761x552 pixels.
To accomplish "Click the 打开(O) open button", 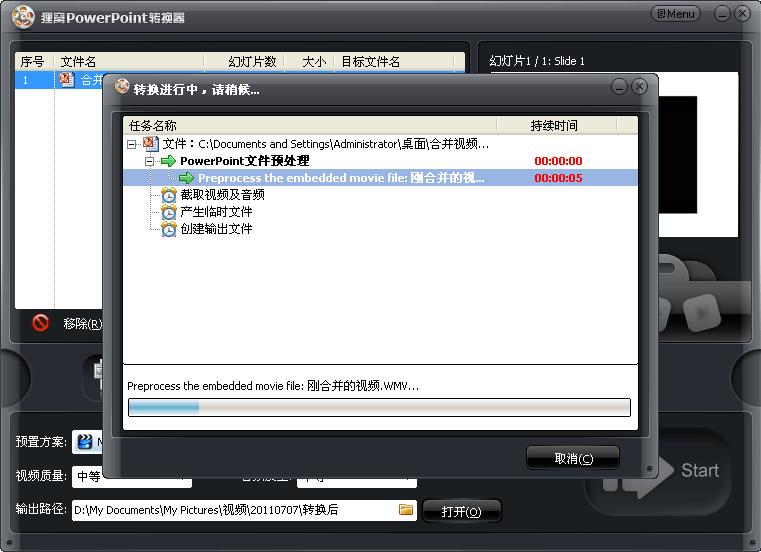I will (462, 512).
